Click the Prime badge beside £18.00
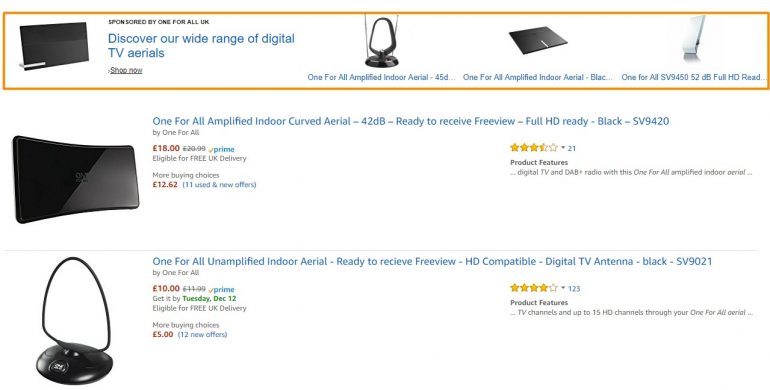Screen dimensions: 770x390 [221, 149]
